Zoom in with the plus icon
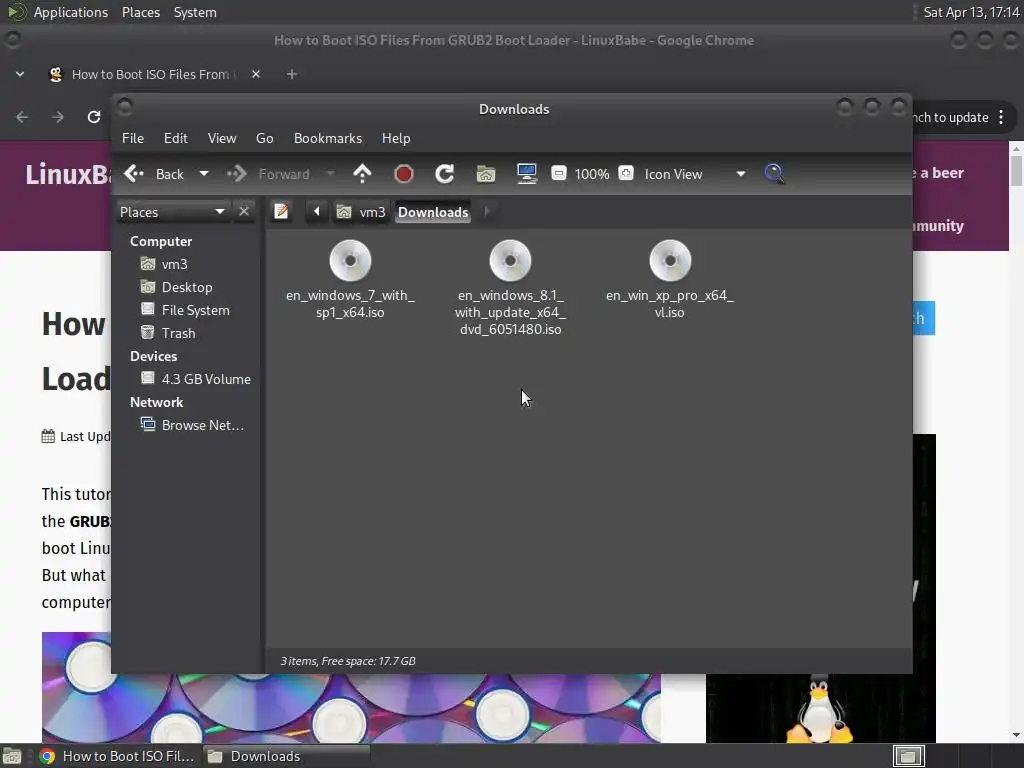The height and width of the screenshot is (768, 1024). [x=626, y=173]
